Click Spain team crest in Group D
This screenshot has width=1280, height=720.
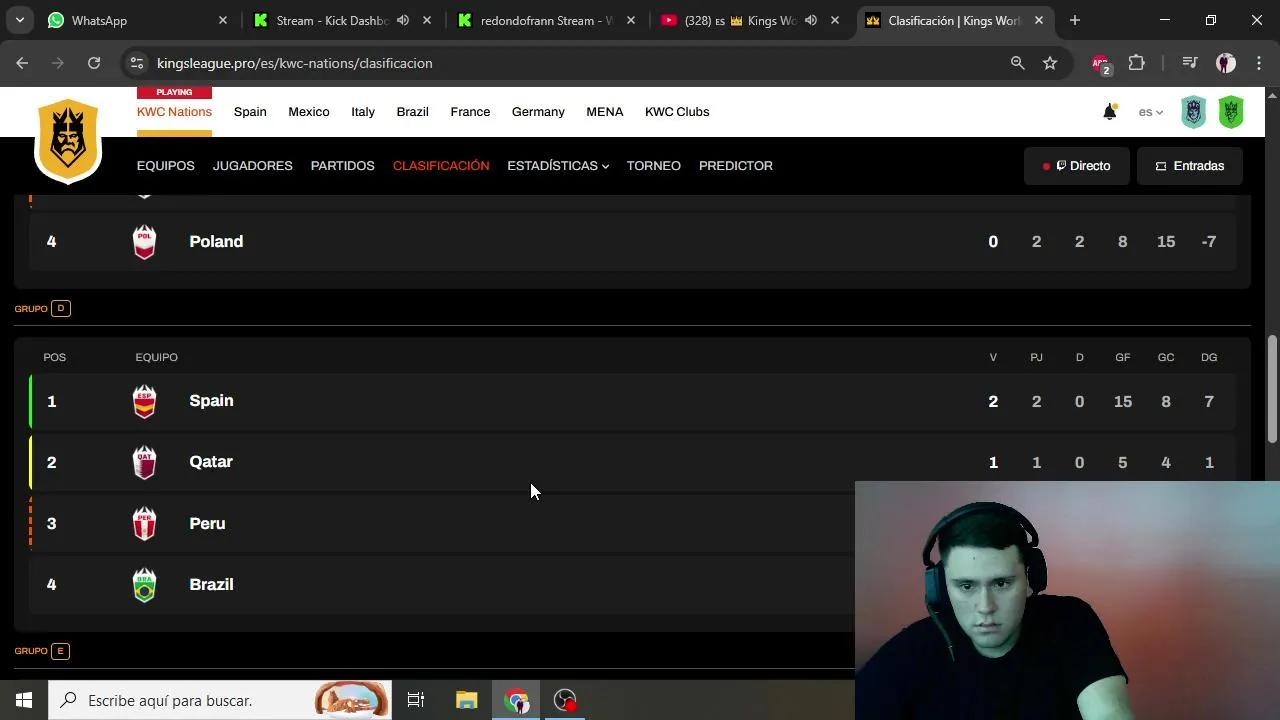(x=145, y=401)
